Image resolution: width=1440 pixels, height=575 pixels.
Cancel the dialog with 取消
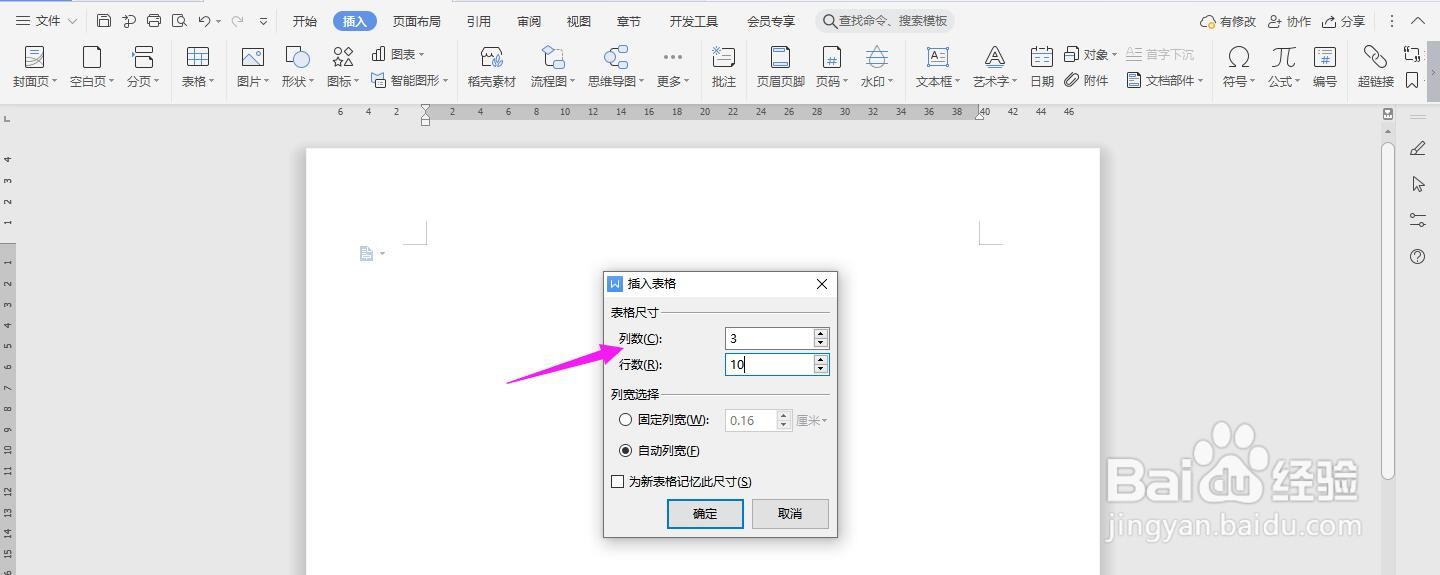pyautogui.click(x=790, y=513)
